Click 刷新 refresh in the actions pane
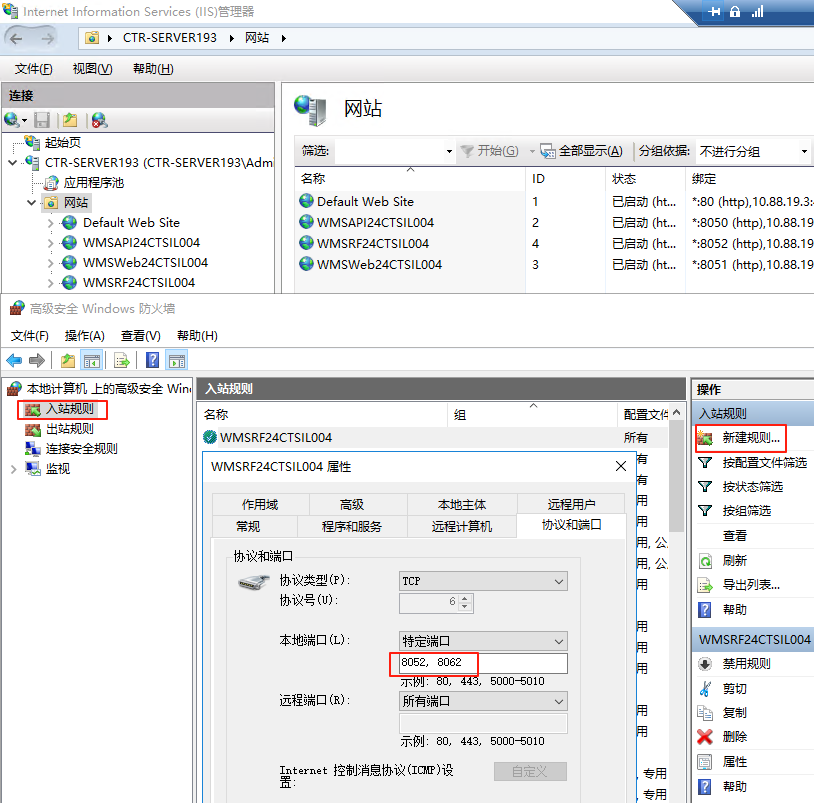The image size is (814, 803). [734, 561]
